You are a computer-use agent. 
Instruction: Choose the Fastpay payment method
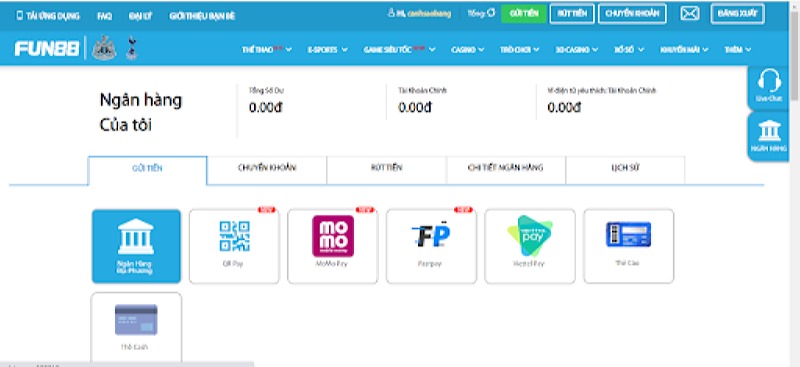tap(431, 246)
